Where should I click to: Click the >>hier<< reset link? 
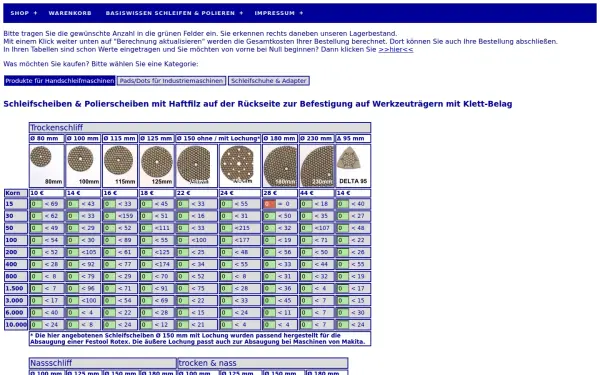(x=396, y=49)
